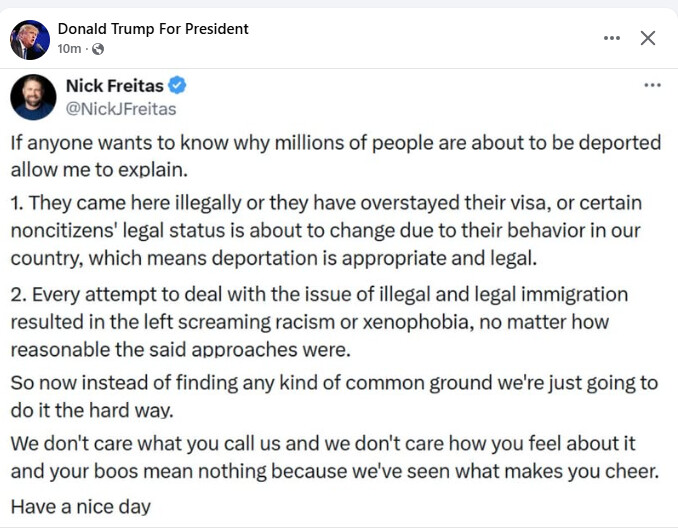
Task: Open the 10m post timestamp
Action: point(69,49)
